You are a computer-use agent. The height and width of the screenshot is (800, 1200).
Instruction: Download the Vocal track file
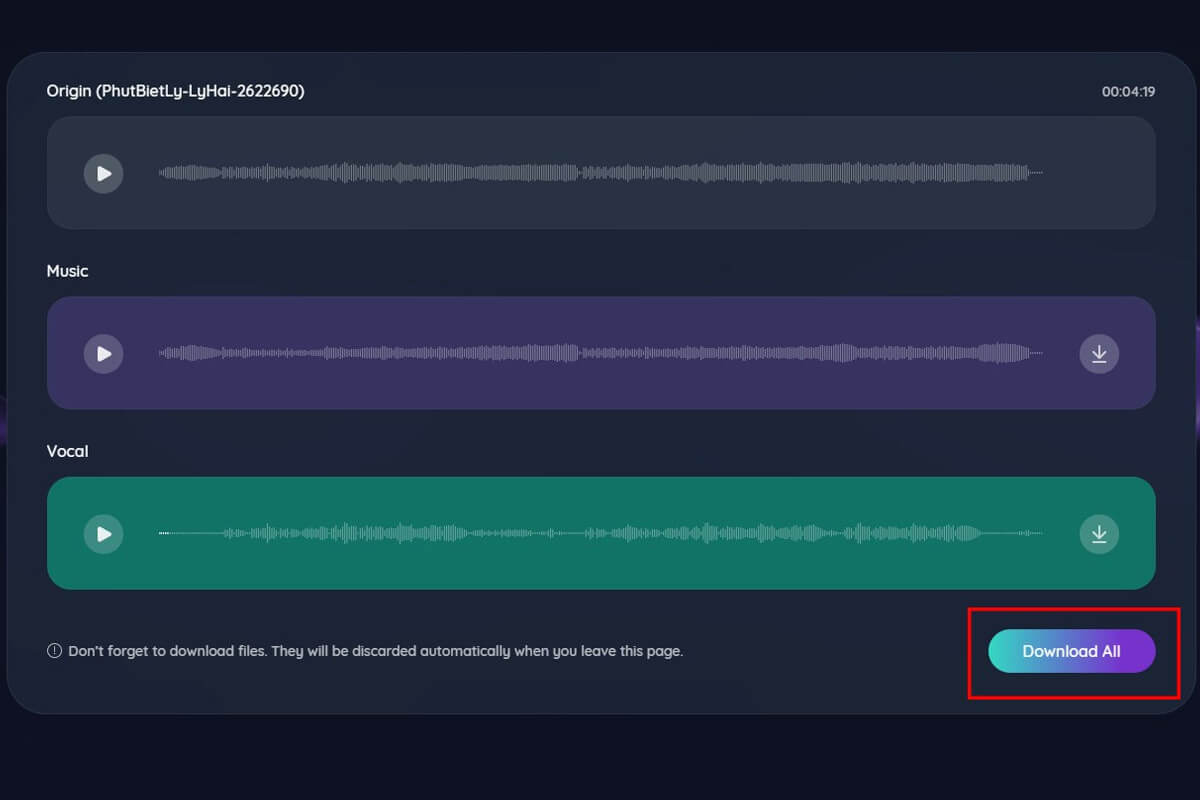[1099, 533]
